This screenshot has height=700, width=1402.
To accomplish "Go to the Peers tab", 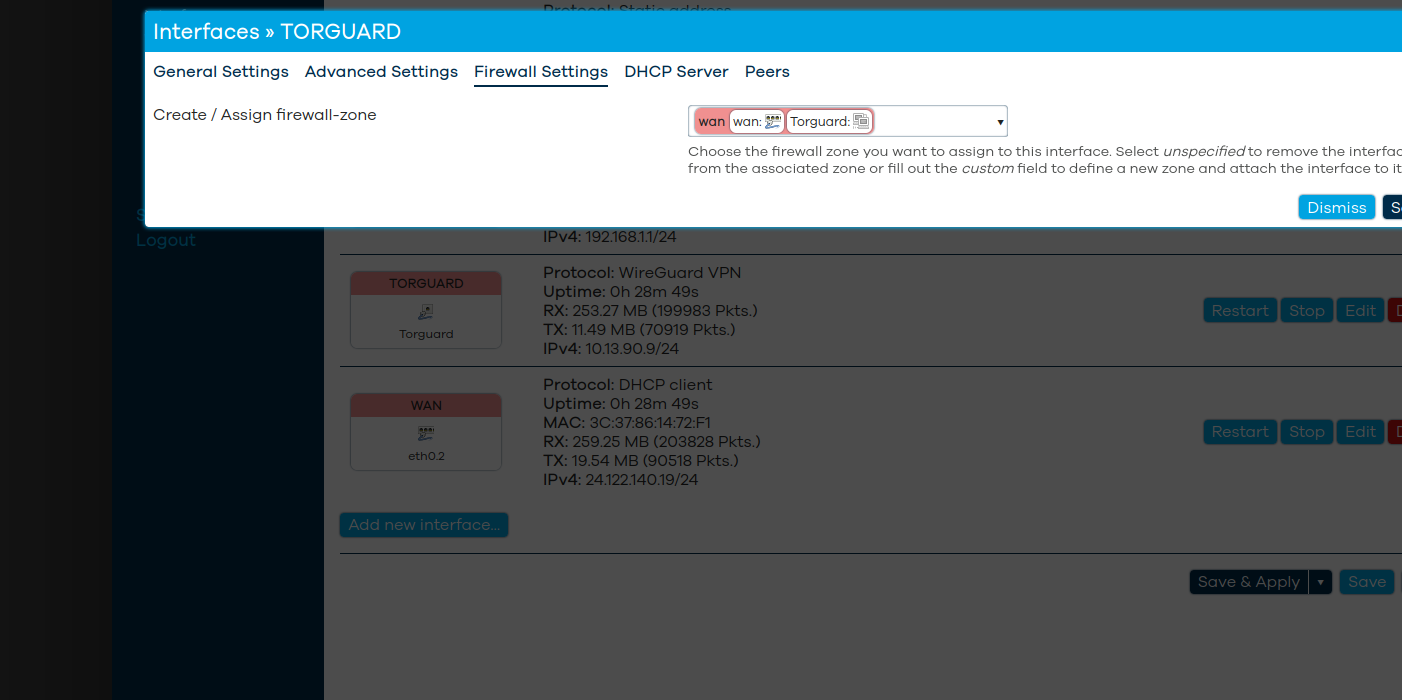I will point(767,72).
